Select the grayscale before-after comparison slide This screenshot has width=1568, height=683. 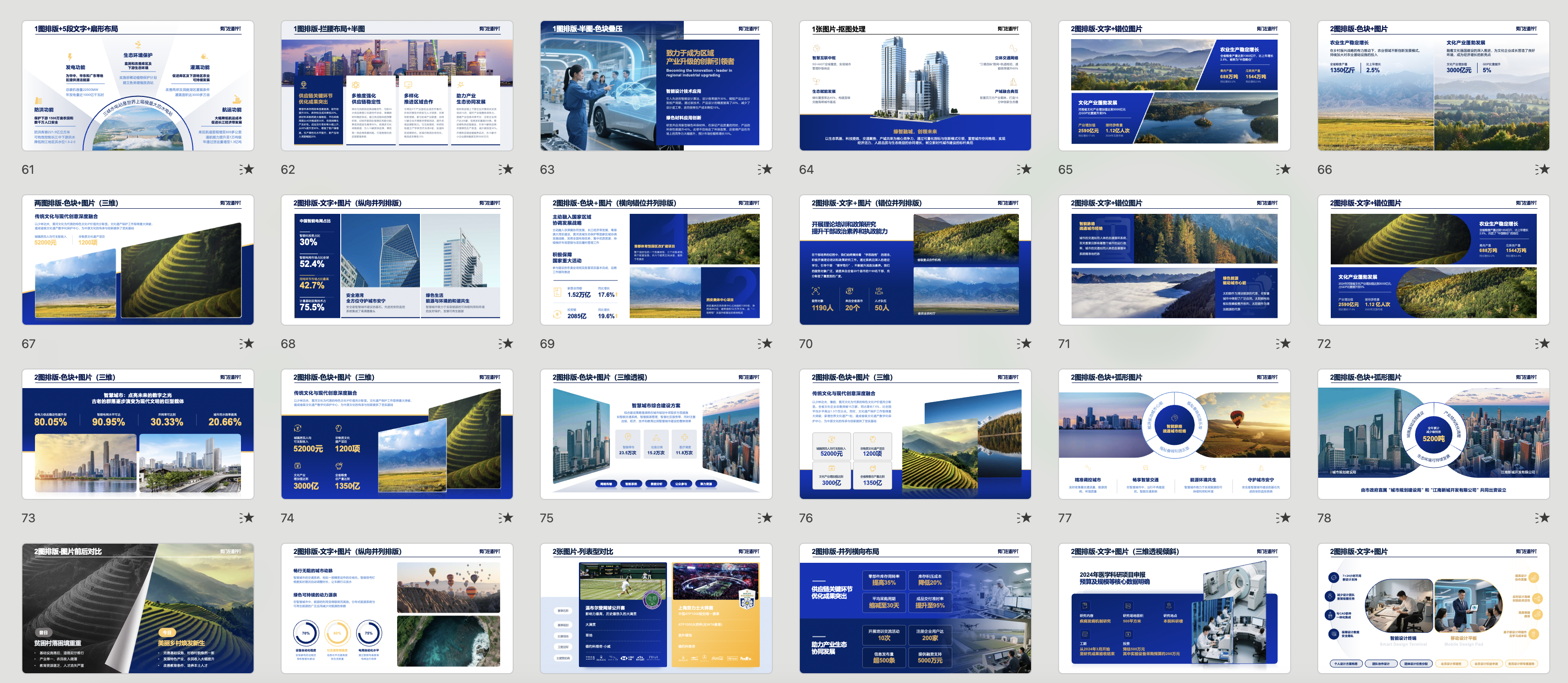tap(138, 608)
